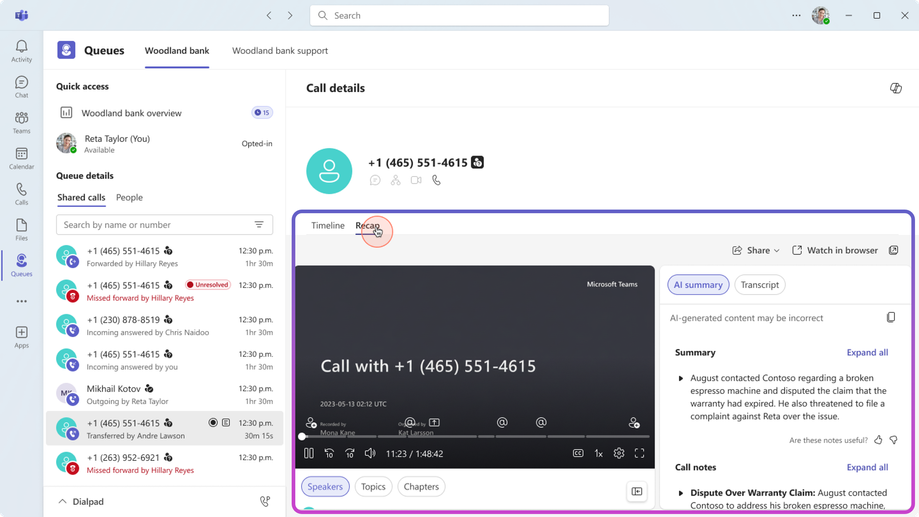Open call answered by Chris Naidoo
919x517 pixels.
point(164,326)
